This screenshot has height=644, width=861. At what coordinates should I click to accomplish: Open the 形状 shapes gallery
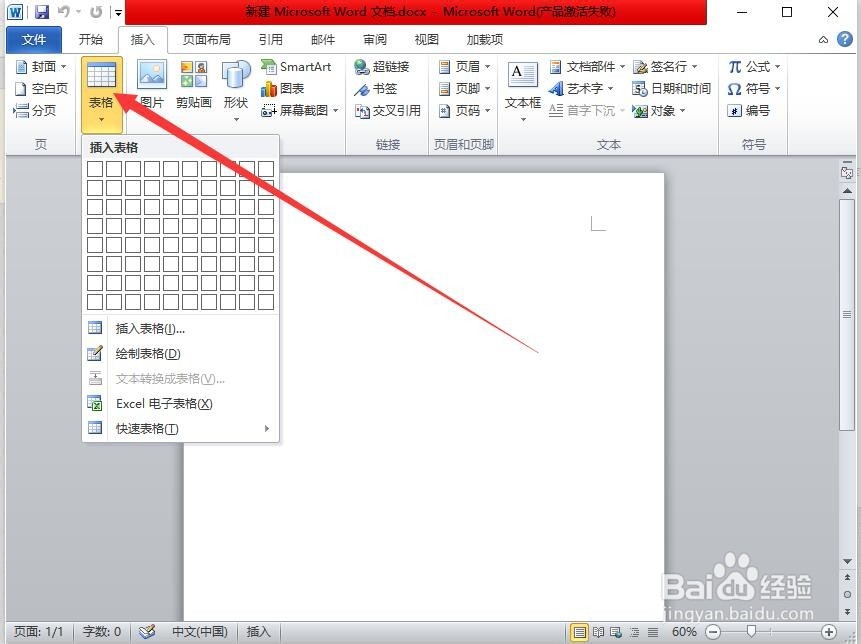coord(236,91)
